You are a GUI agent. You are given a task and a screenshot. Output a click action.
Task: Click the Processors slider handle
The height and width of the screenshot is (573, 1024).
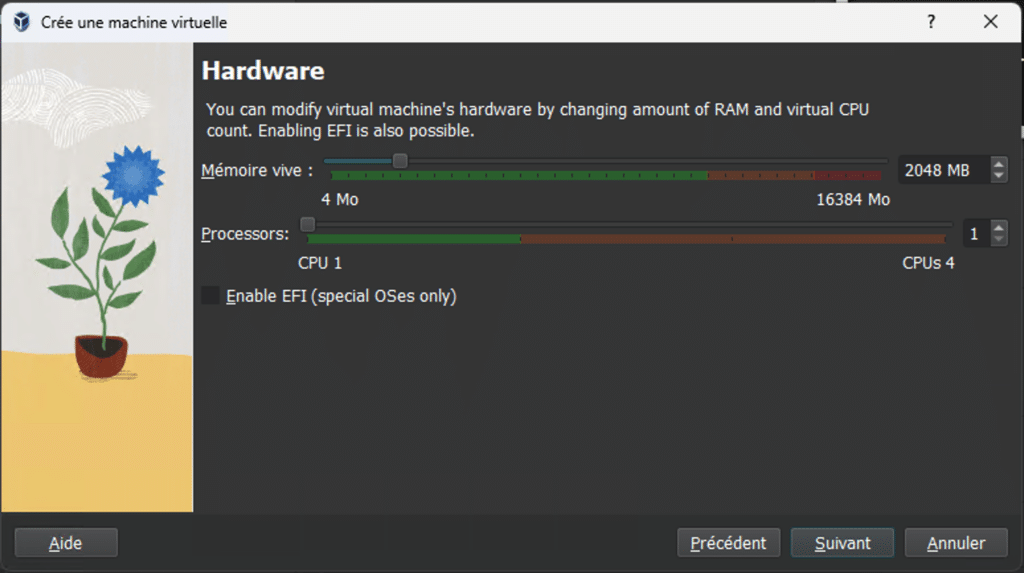pos(307,225)
